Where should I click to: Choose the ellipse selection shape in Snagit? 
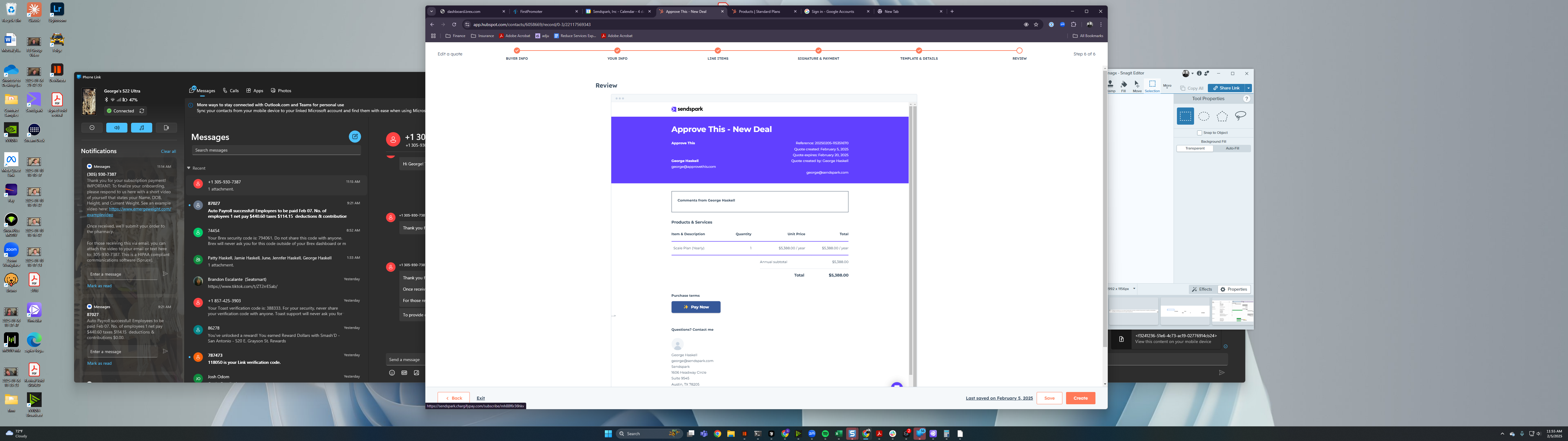[1204, 116]
